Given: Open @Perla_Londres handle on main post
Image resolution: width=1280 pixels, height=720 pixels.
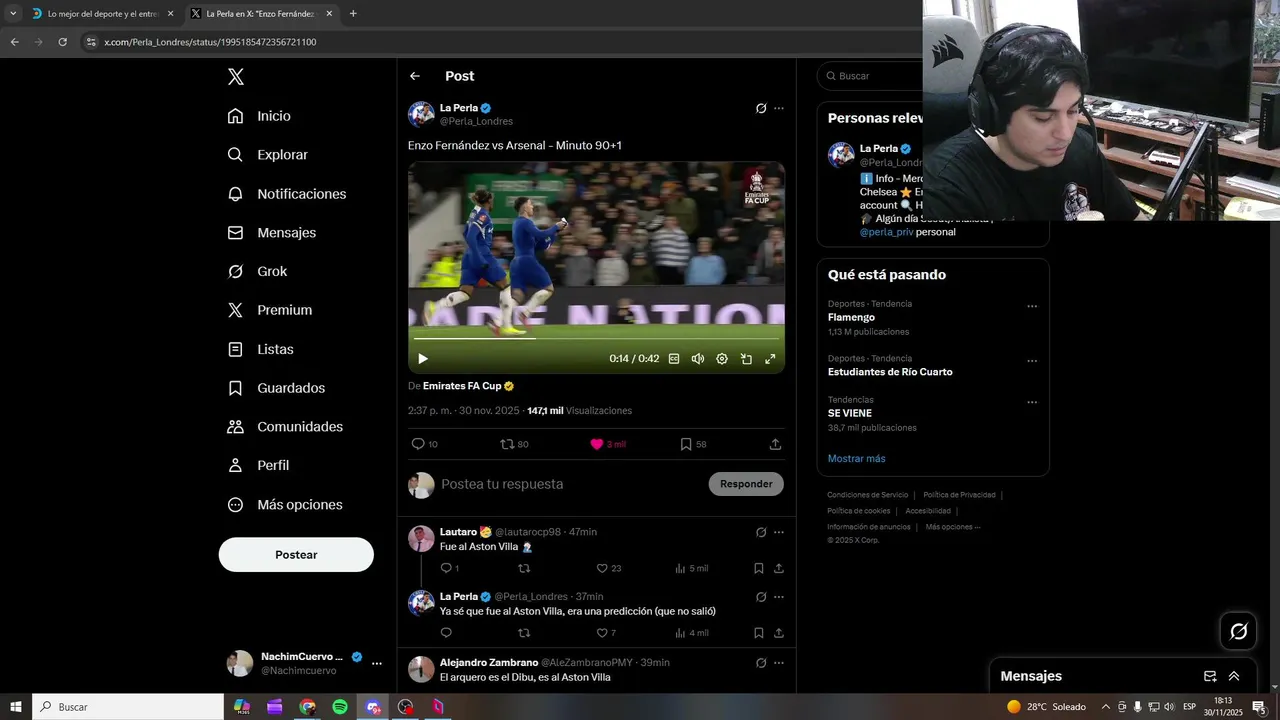Looking at the screenshot, I should pos(476,121).
